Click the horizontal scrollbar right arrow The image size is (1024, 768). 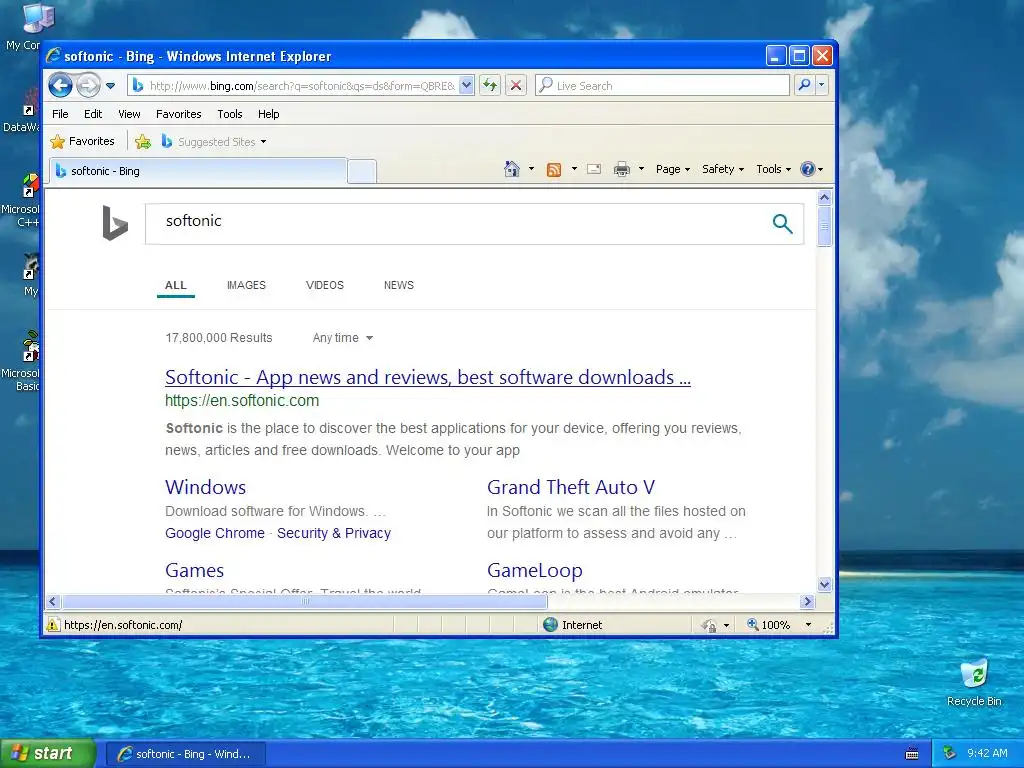click(807, 601)
